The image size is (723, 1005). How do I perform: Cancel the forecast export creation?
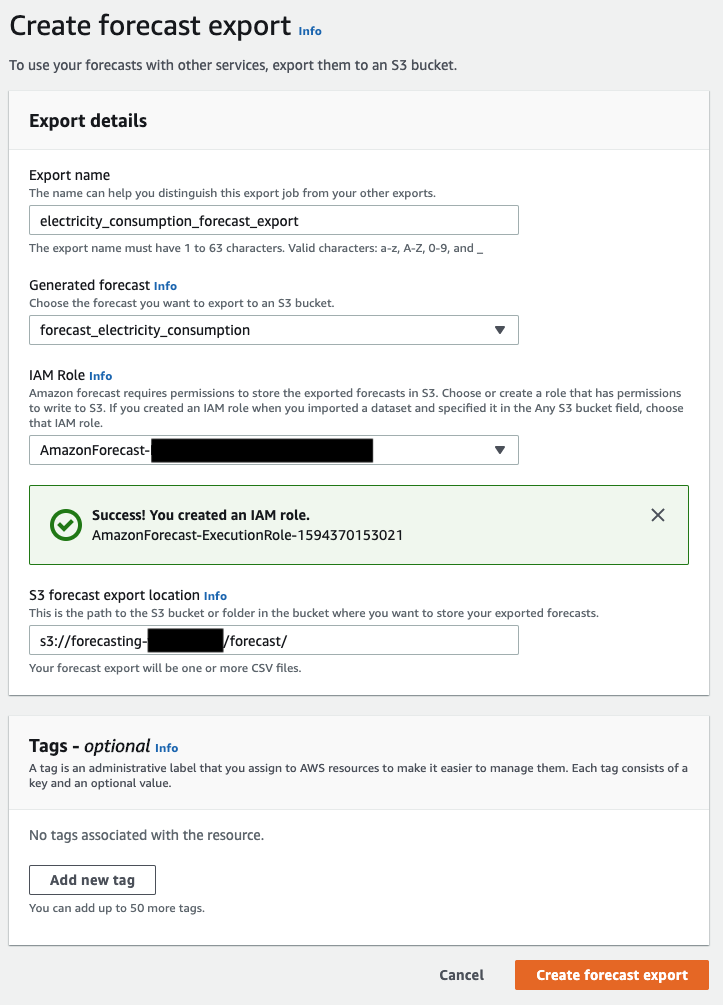tap(461, 975)
